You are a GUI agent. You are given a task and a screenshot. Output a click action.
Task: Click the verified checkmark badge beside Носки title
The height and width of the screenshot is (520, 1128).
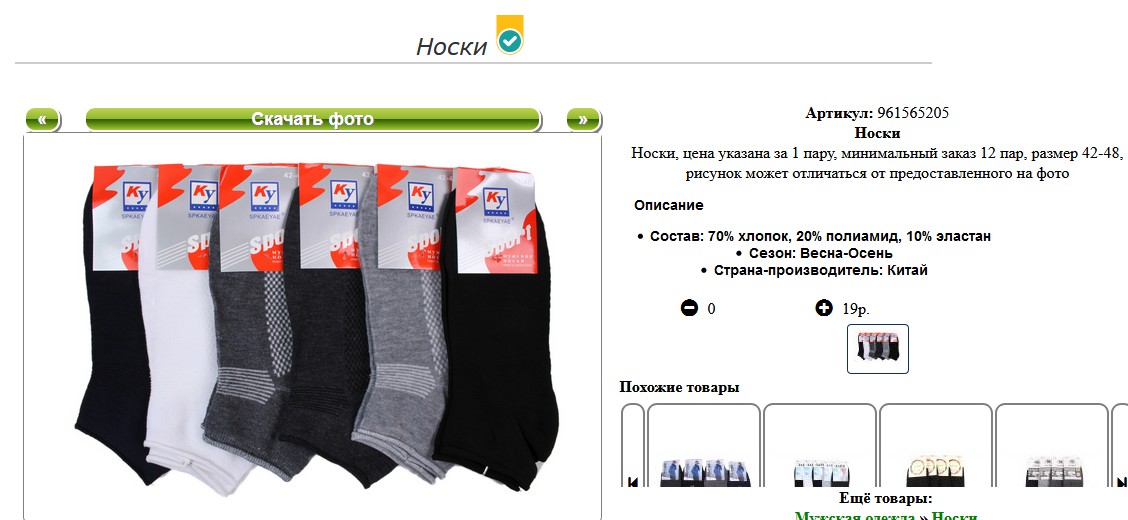click(x=510, y=35)
